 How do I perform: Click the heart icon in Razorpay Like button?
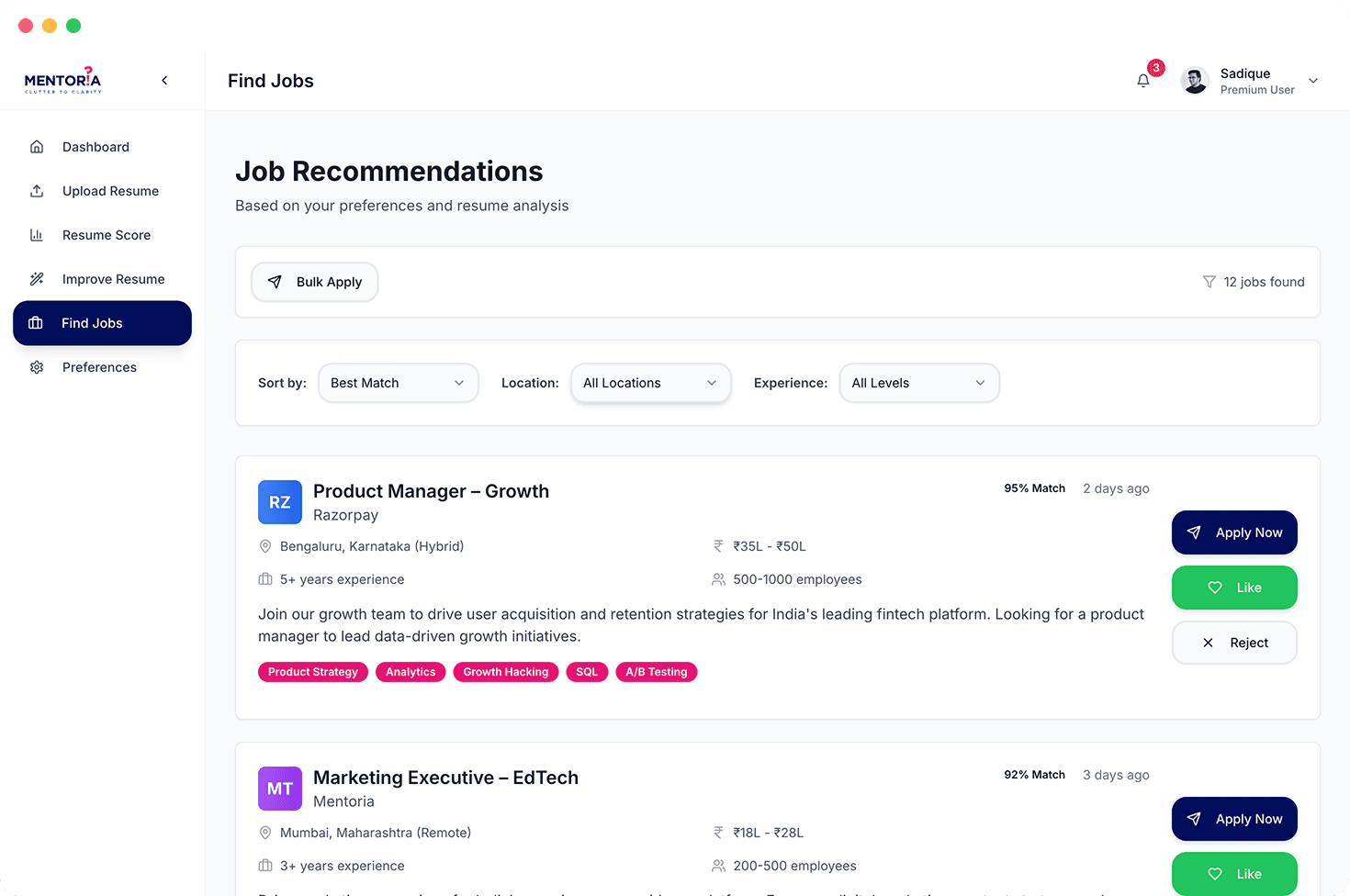click(1215, 588)
